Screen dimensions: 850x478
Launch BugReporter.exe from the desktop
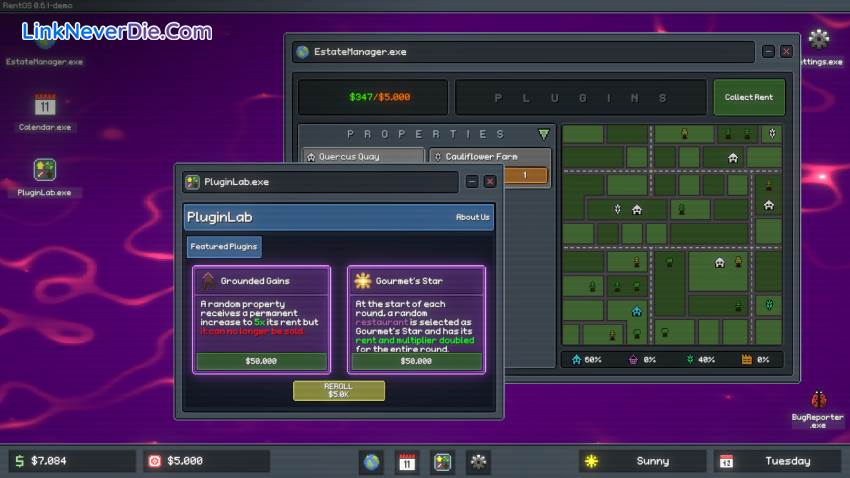point(818,401)
